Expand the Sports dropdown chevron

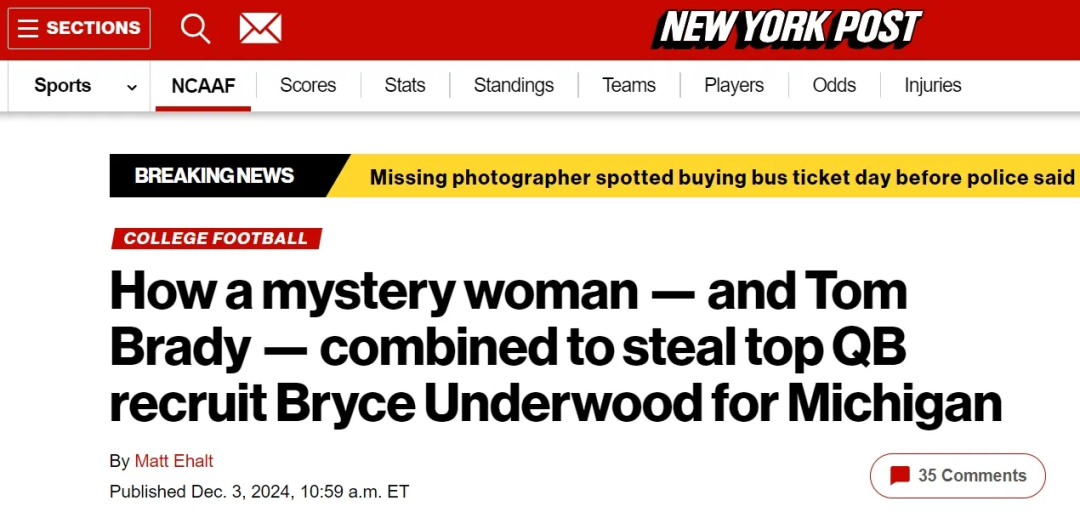point(132,87)
